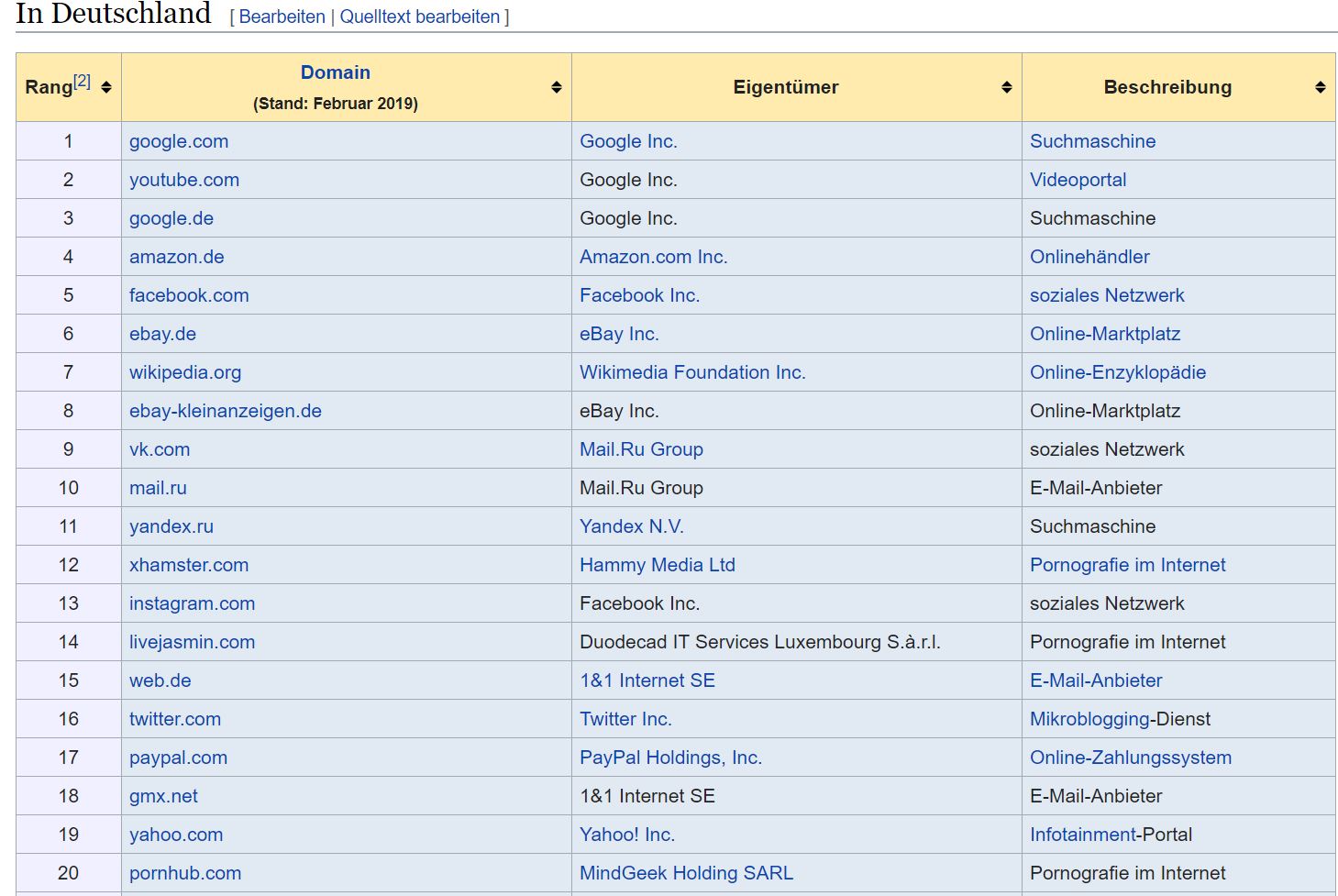The width and height of the screenshot is (1338, 896).
Task: Open web.de domain link
Action: pos(160,680)
